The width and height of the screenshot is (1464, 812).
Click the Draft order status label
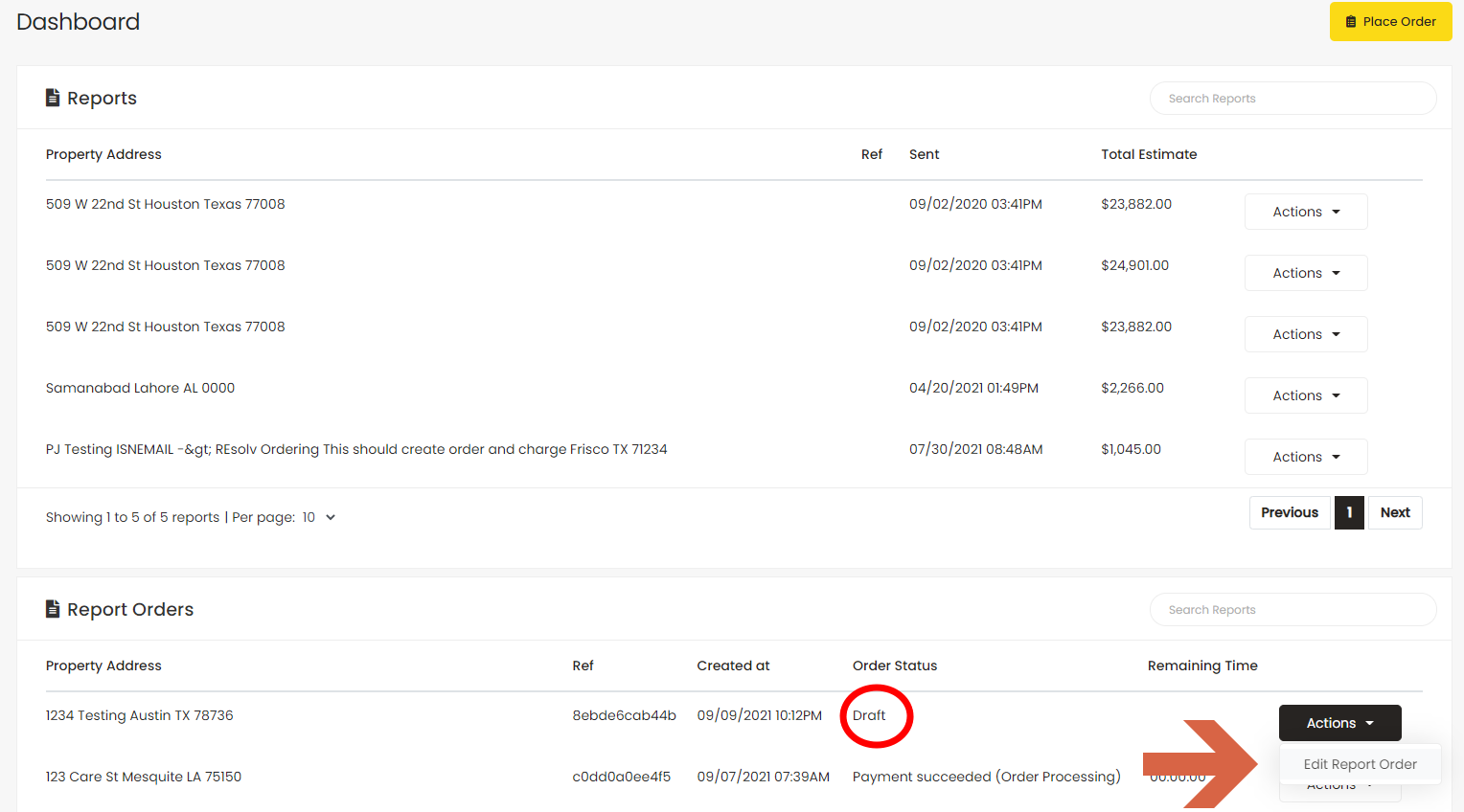(x=870, y=714)
